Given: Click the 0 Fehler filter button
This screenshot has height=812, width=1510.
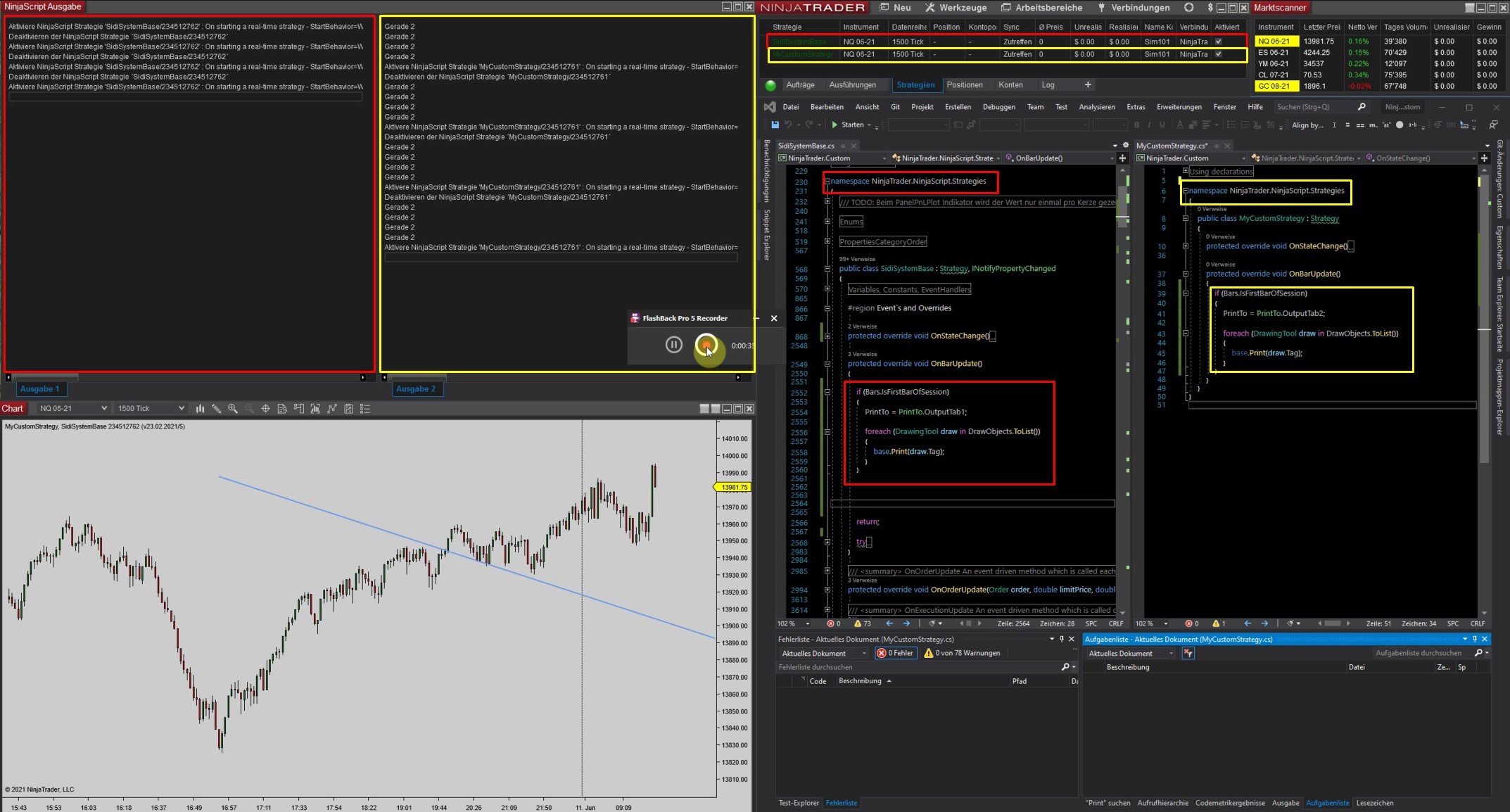Looking at the screenshot, I should (896, 654).
